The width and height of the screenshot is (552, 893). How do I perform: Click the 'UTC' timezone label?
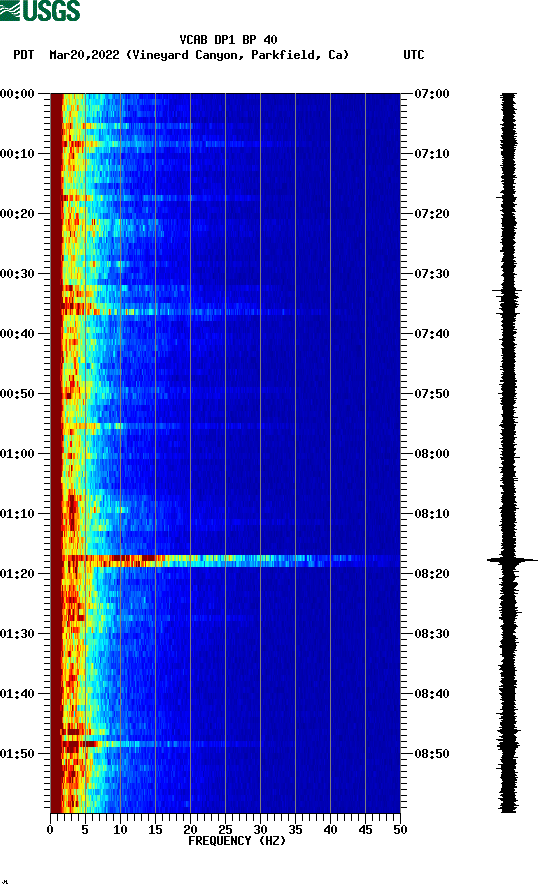pyautogui.click(x=414, y=55)
